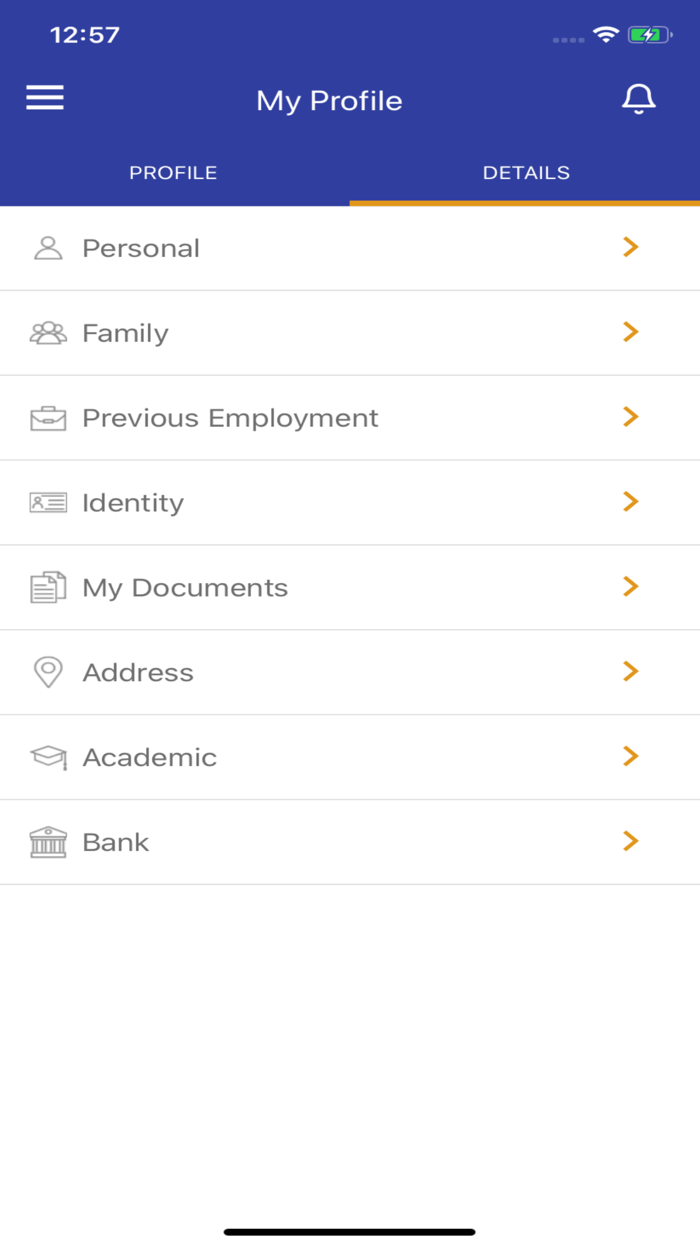Expand Family section chevron arrow
The width and height of the screenshot is (700, 1244).
pyautogui.click(x=630, y=332)
